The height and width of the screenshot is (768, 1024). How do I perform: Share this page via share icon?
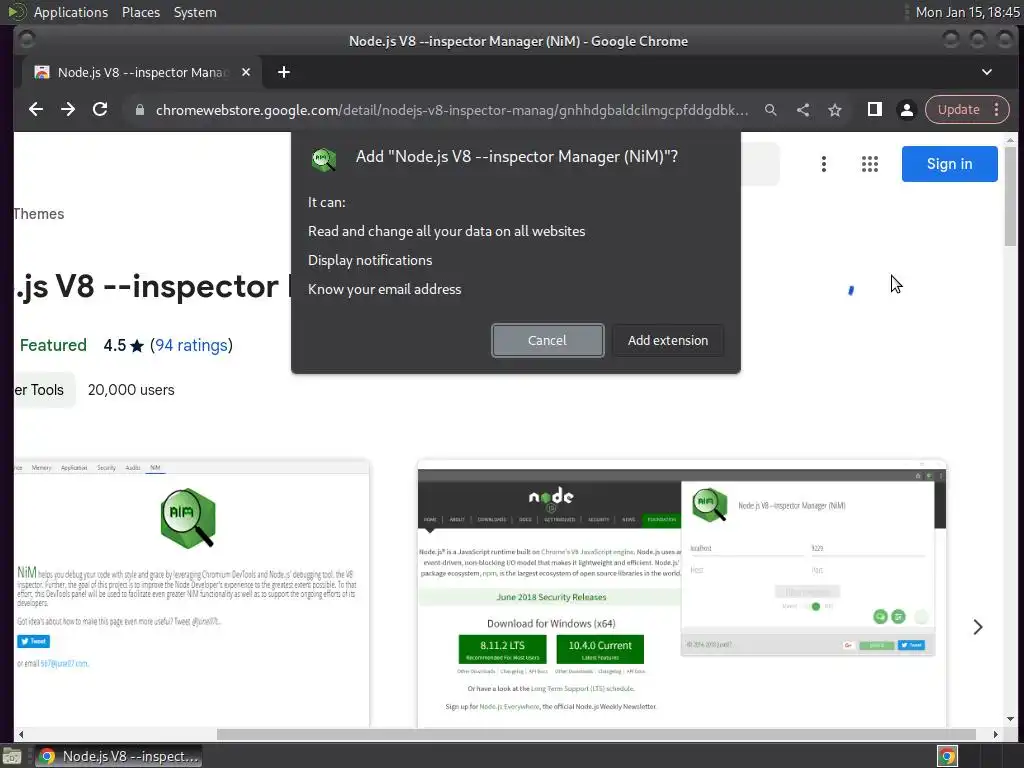point(803,110)
